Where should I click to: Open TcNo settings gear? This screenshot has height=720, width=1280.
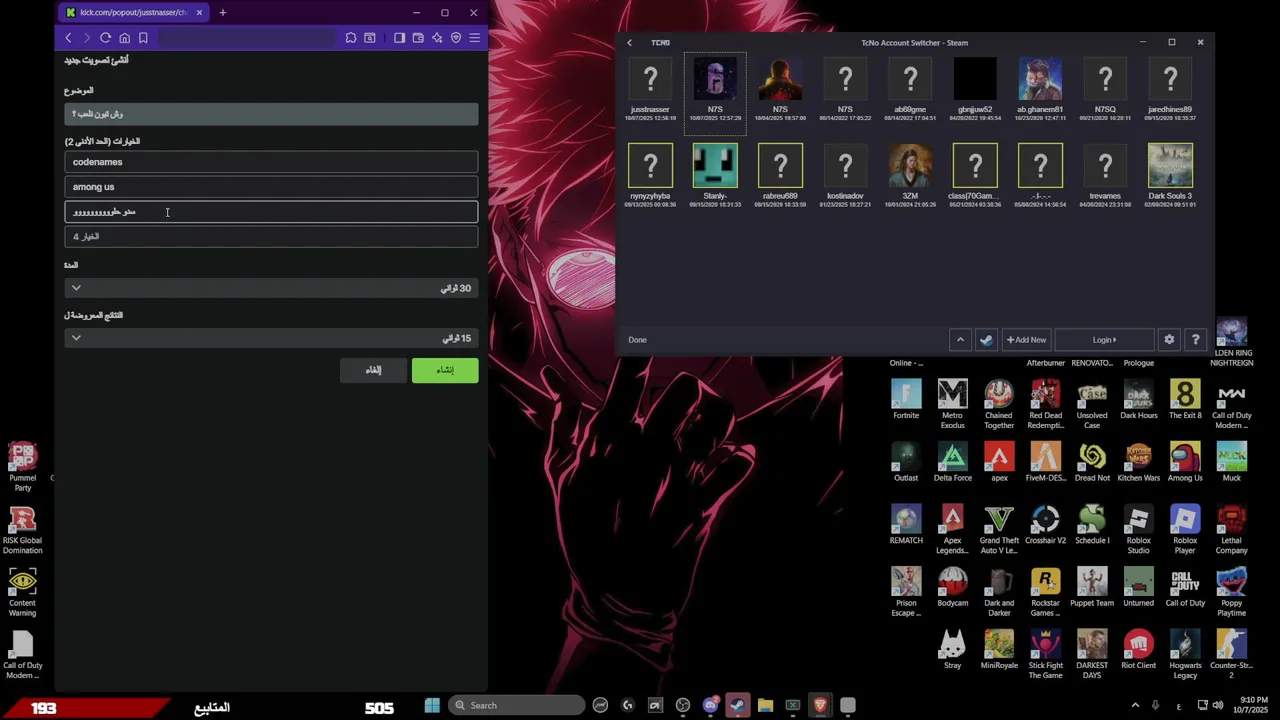[x=1169, y=340]
